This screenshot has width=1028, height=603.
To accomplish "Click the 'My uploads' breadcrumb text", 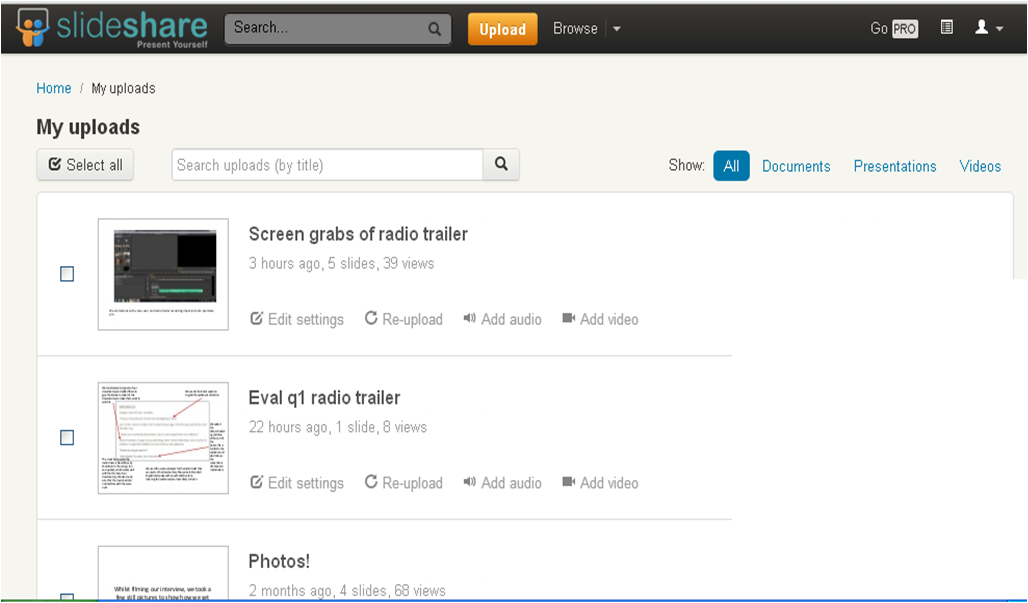I will (x=123, y=88).
